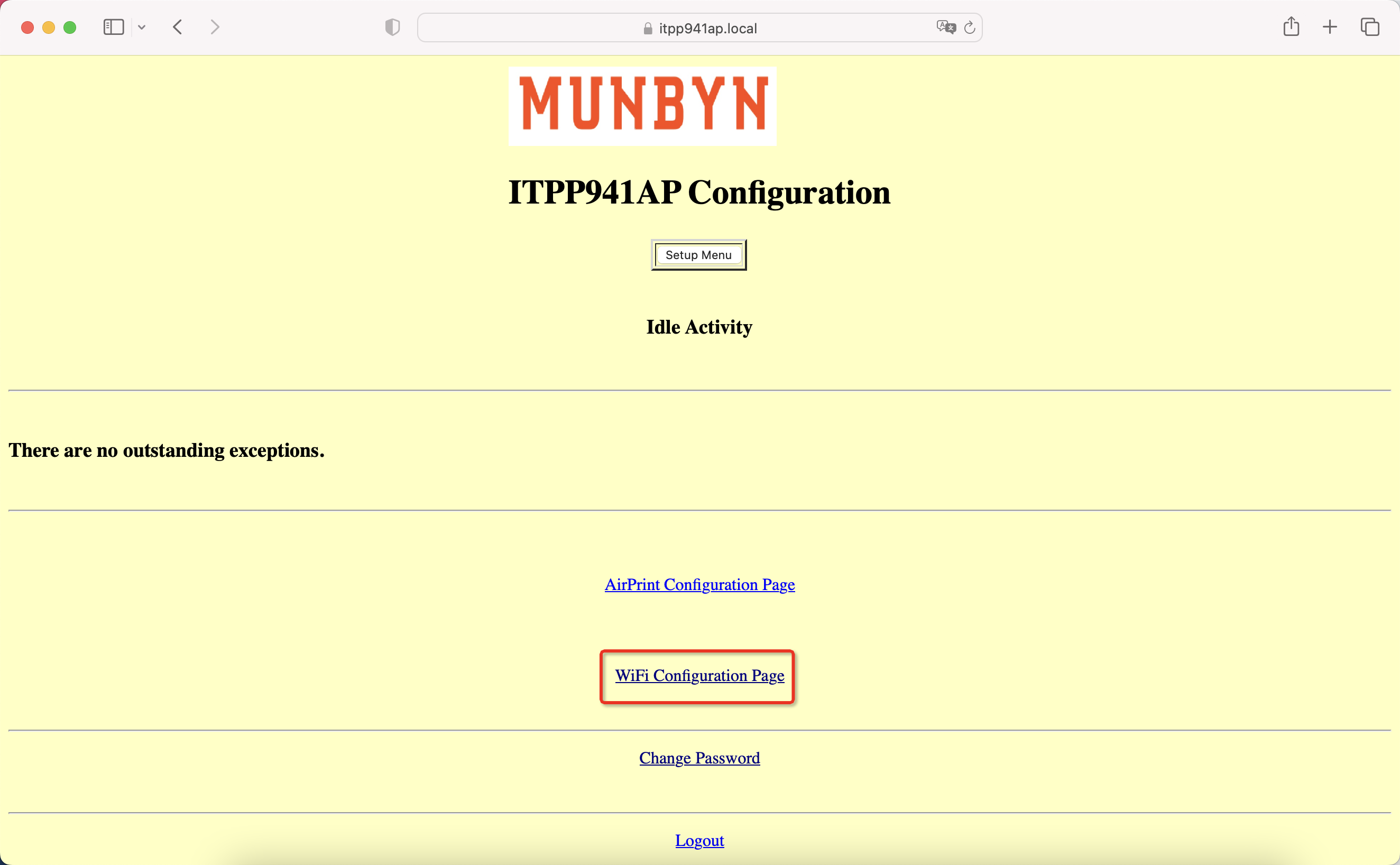Go forward with the forward arrow

(215, 27)
